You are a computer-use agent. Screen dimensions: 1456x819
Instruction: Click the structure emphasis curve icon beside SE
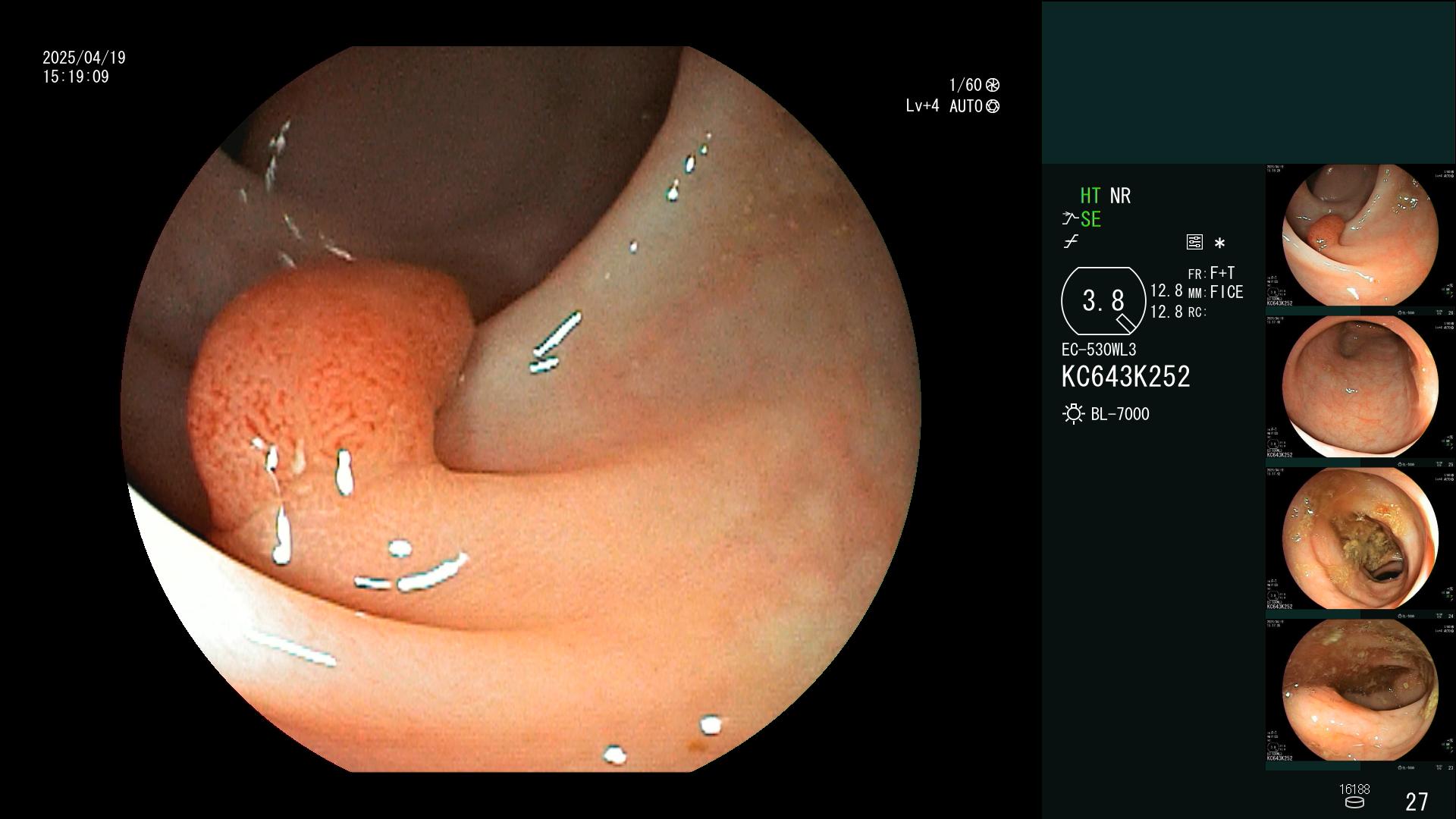click(1070, 219)
